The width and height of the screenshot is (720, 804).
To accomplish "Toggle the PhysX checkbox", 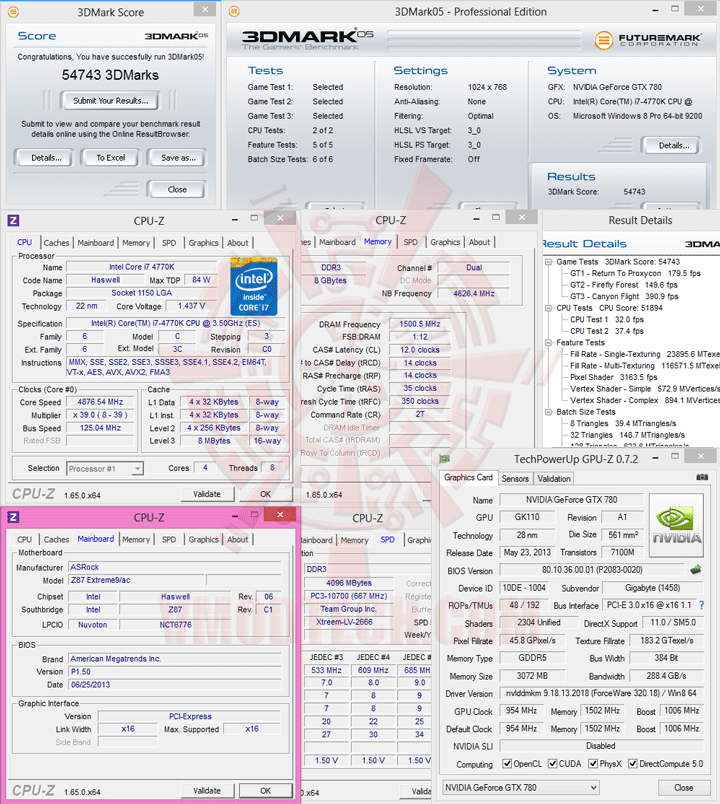I will [x=593, y=763].
